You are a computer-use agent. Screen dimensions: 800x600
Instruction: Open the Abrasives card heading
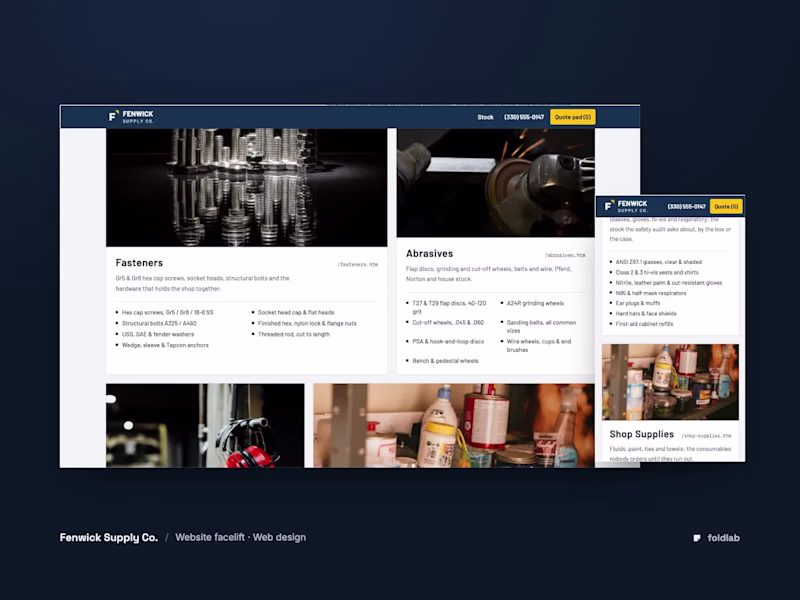[x=430, y=254]
